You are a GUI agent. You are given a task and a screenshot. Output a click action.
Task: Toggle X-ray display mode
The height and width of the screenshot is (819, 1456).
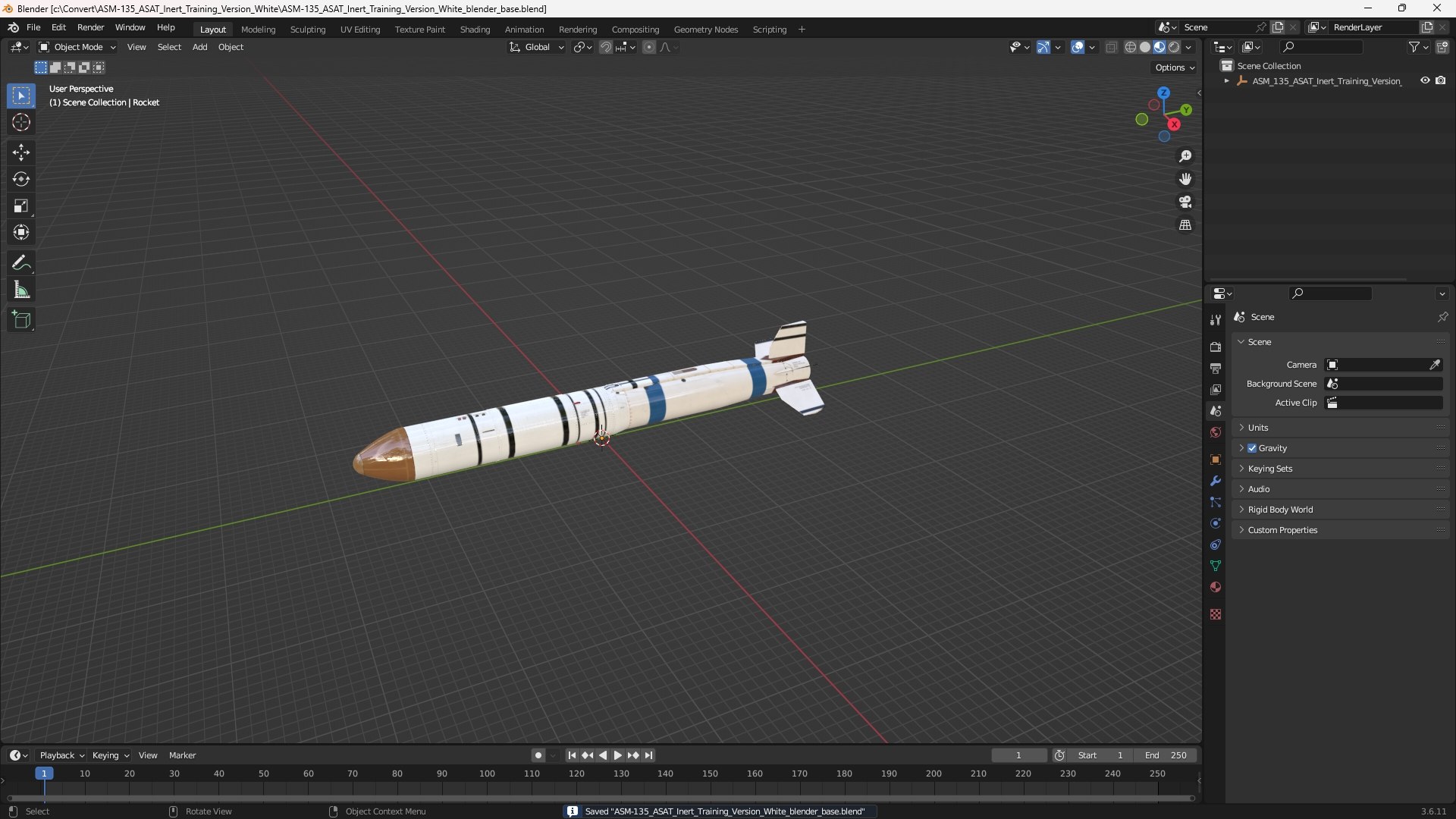pyautogui.click(x=1111, y=47)
